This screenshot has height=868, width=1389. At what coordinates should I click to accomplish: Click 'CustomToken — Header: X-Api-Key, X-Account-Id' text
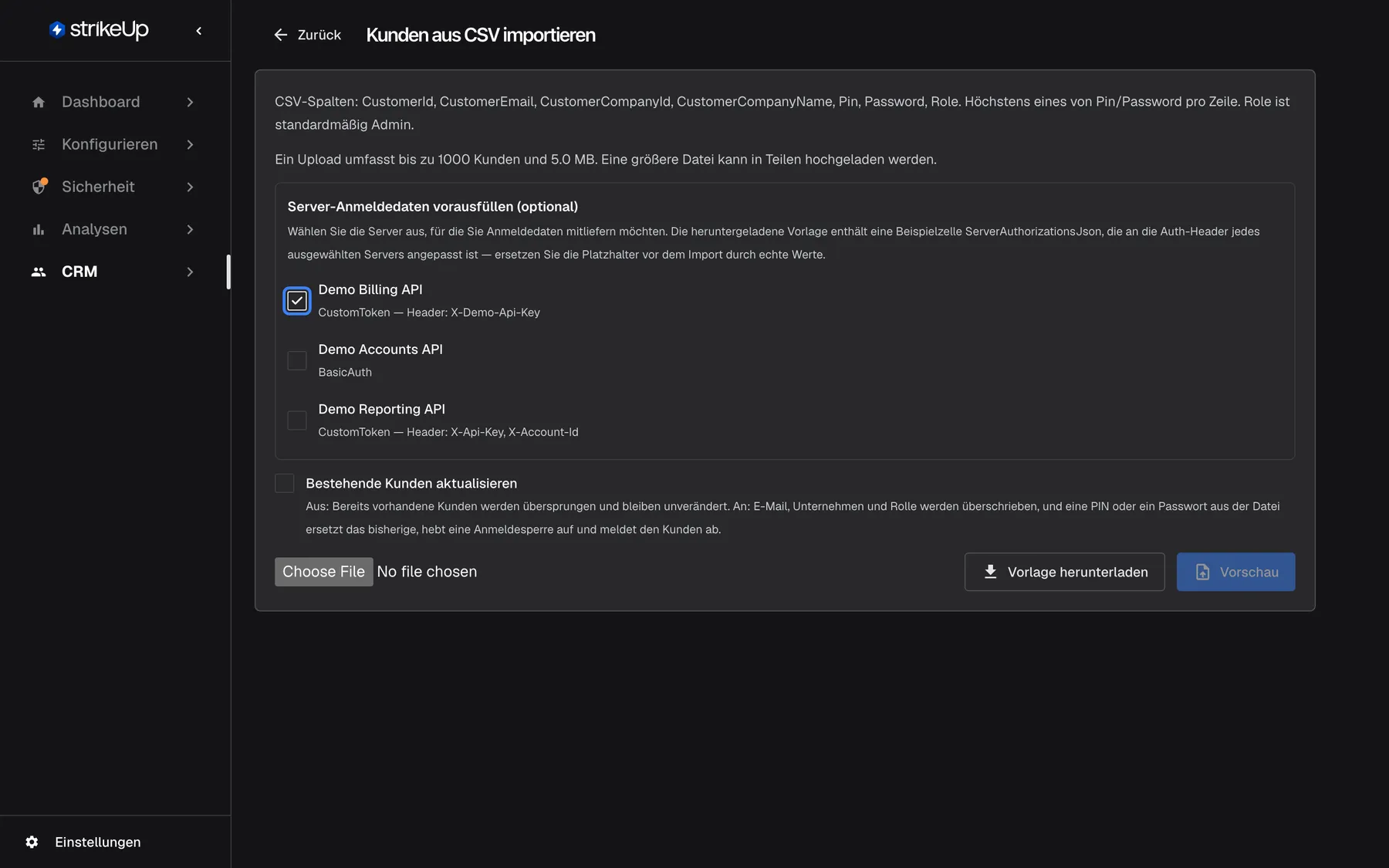point(448,432)
